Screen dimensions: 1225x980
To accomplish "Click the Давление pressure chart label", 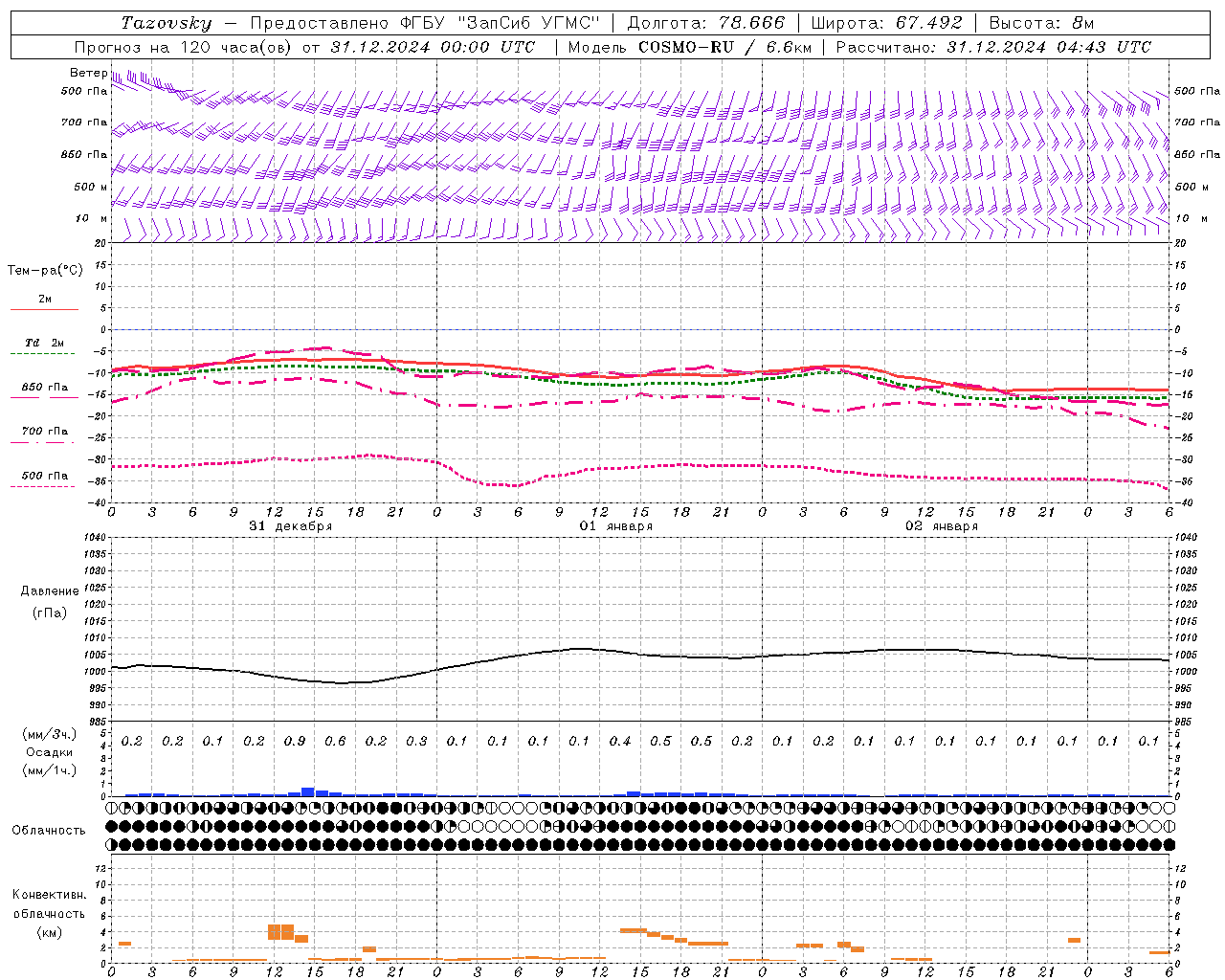I will click(50, 591).
